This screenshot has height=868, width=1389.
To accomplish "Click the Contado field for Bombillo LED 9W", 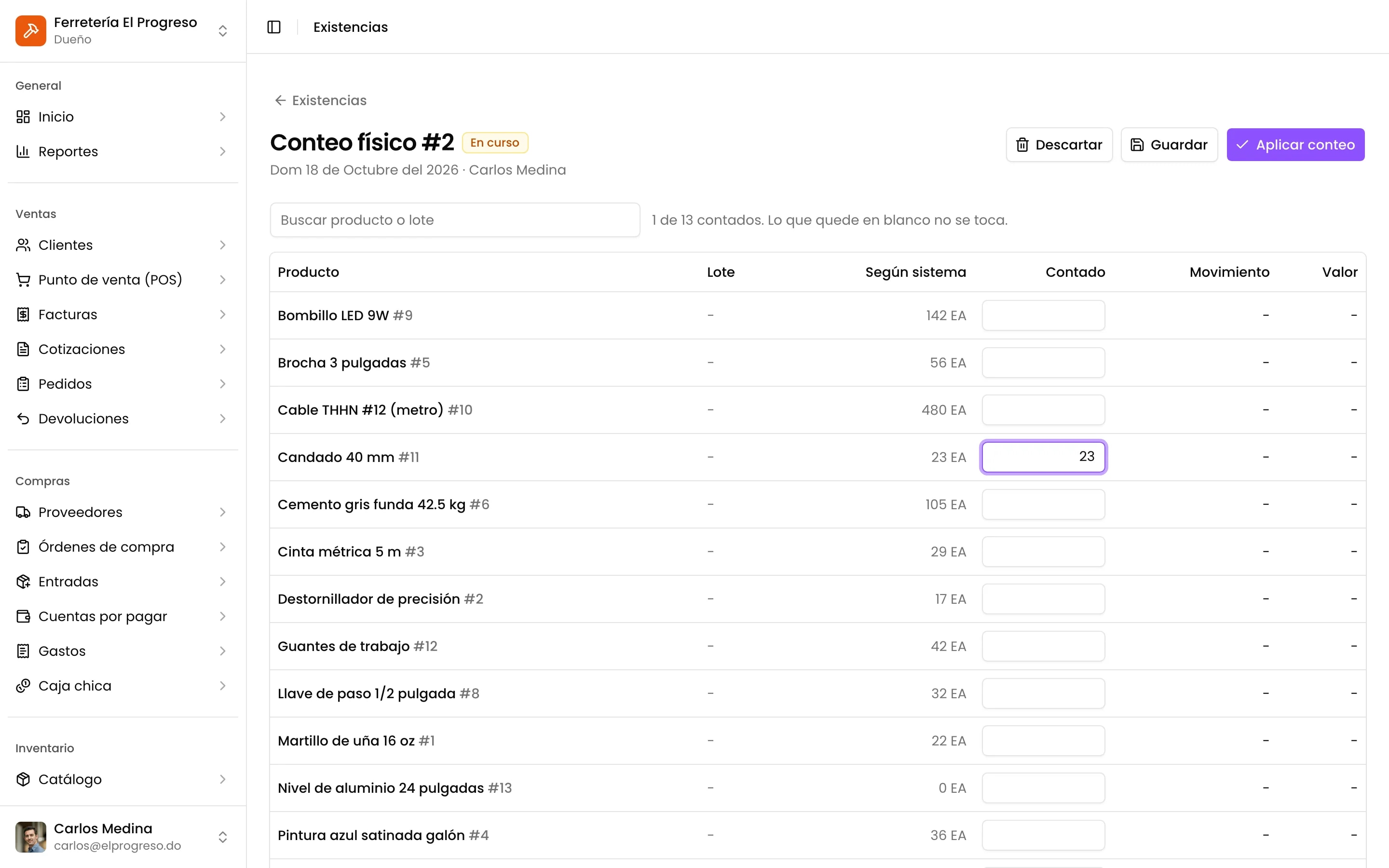I will 1043,315.
